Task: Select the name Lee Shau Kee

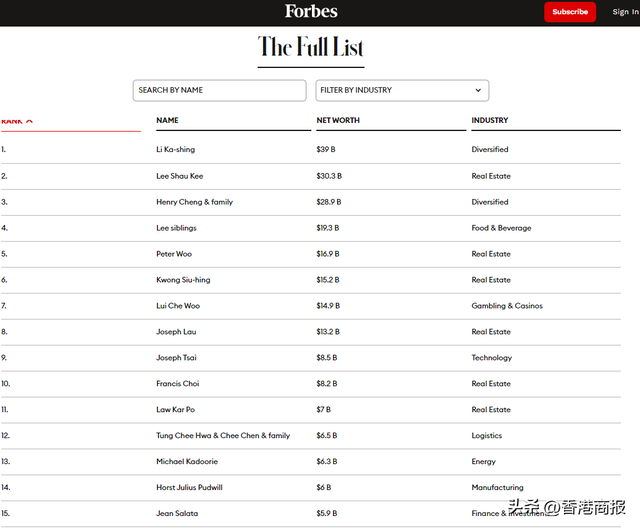Action: 180,176
